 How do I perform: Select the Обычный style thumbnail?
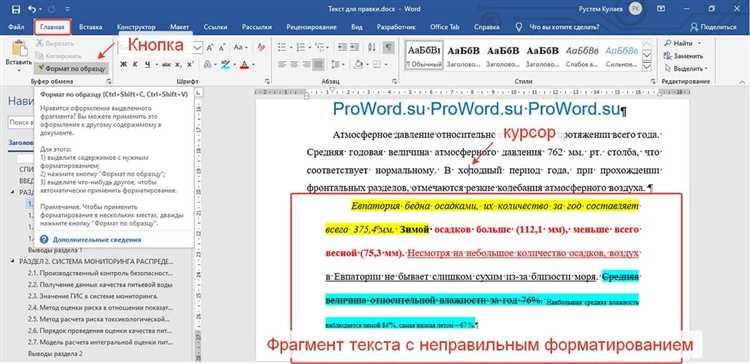coord(423,55)
